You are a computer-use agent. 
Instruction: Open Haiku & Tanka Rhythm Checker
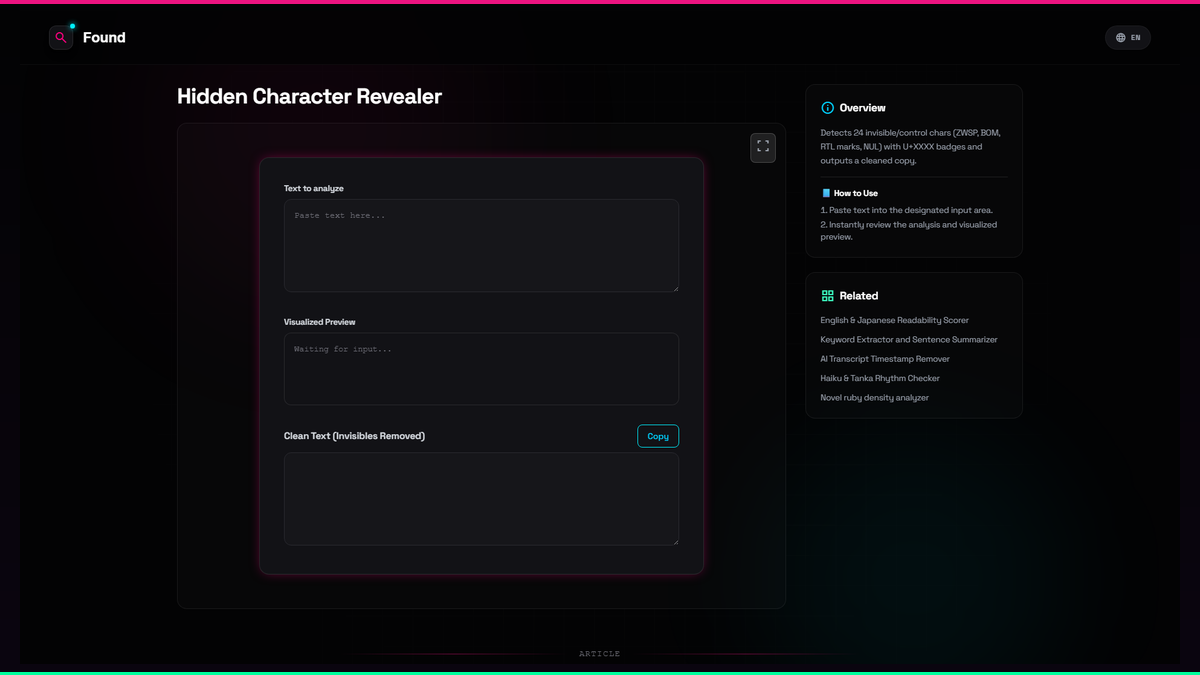point(880,378)
